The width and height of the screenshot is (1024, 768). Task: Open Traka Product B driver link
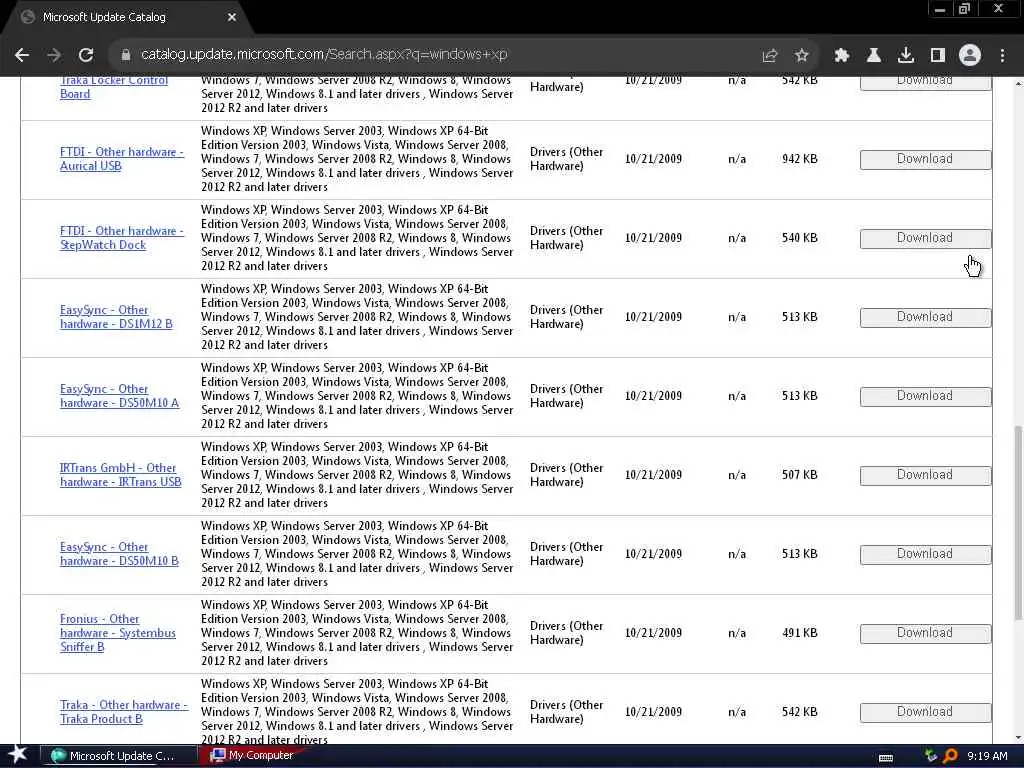123,712
